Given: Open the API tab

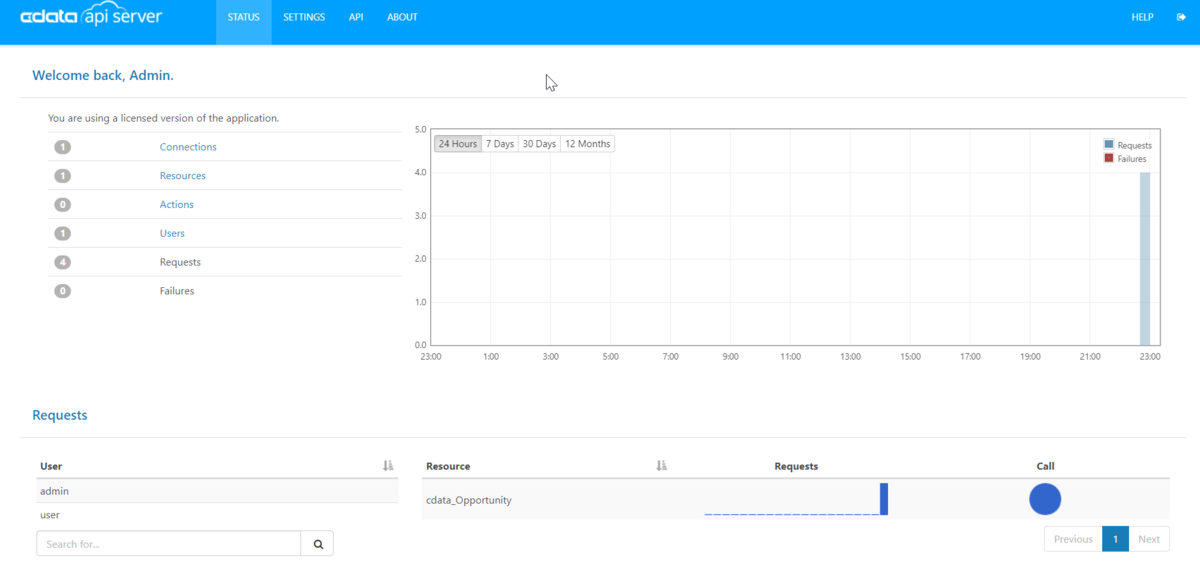Looking at the screenshot, I should click(x=356, y=17).
